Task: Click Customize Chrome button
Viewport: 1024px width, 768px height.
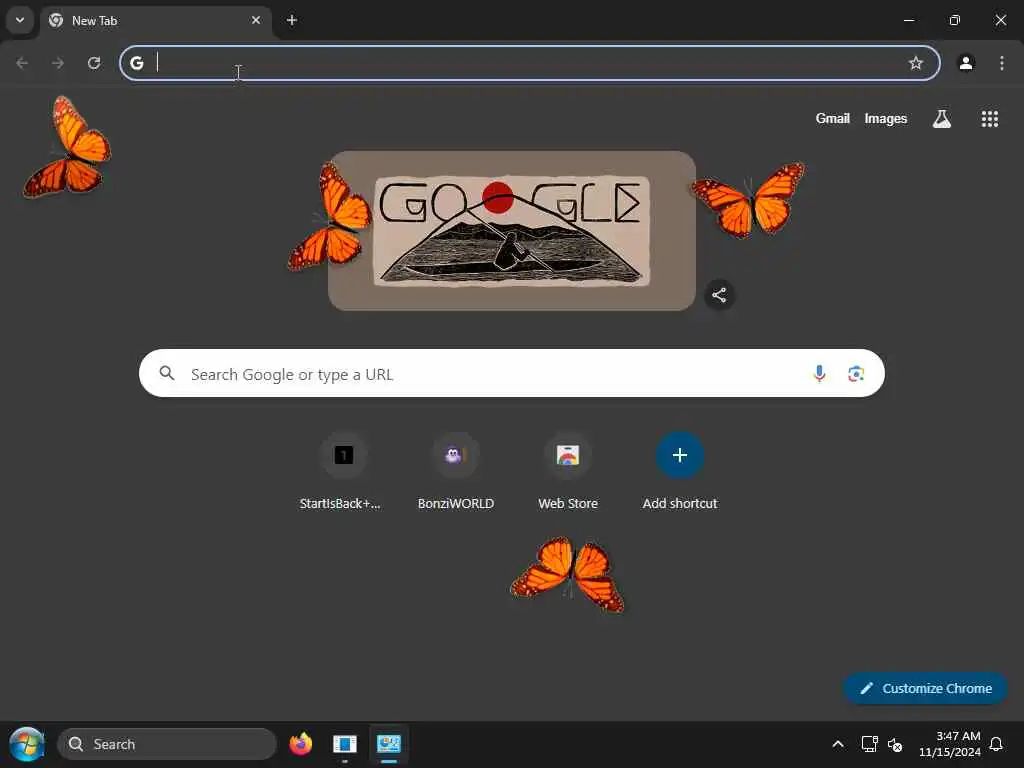Action: tap(925, 688)
